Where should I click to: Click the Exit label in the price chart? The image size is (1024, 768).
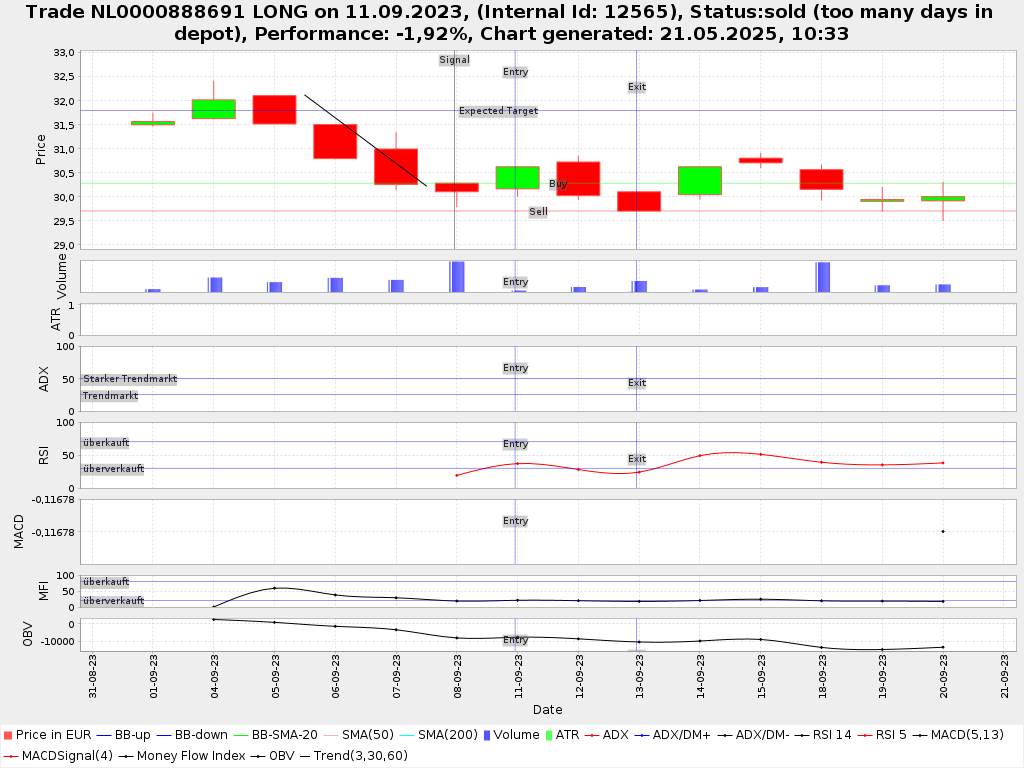[x=637, y=87]
